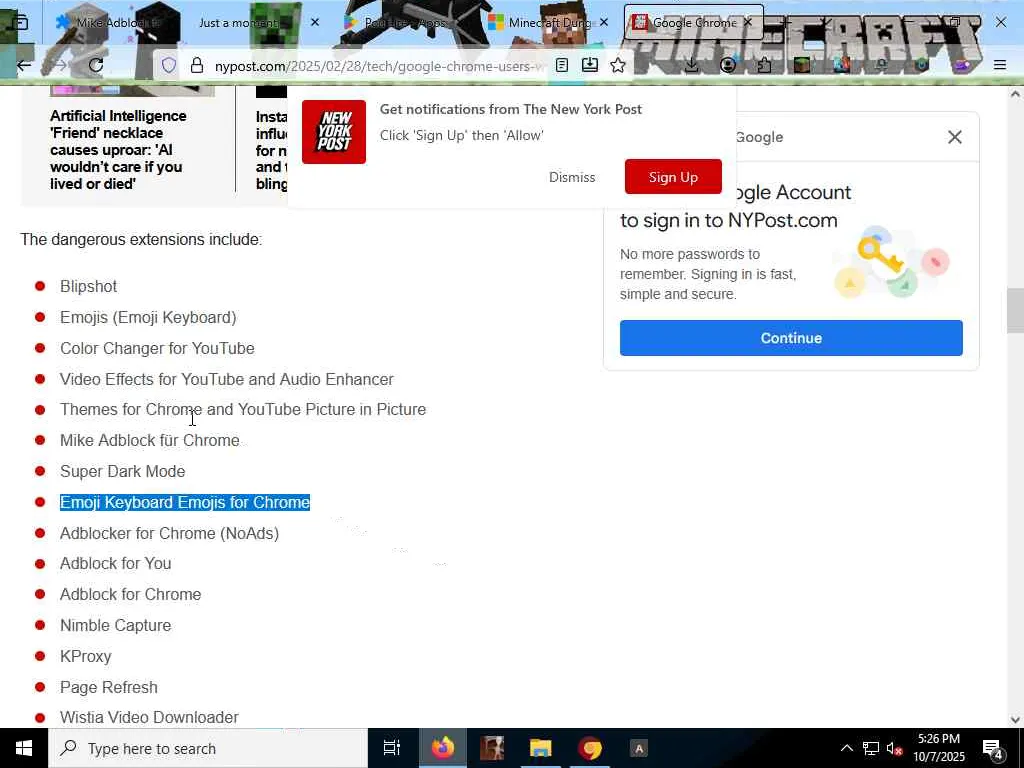Screen dimensions: 1024x768
Task: Click 'Adblocker for Chrome (NoAds)' list item
Action: pos(170,534)
